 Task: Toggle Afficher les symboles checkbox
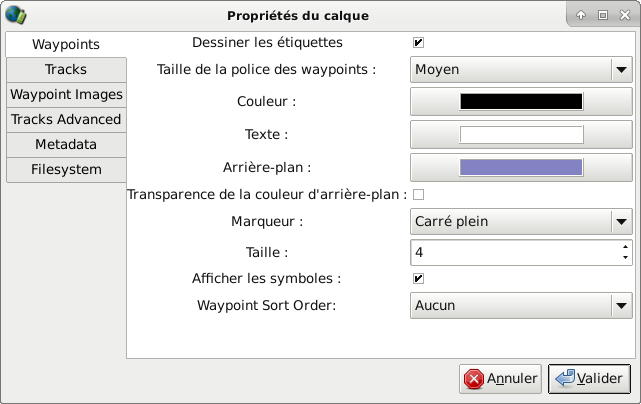click(418, 278)
